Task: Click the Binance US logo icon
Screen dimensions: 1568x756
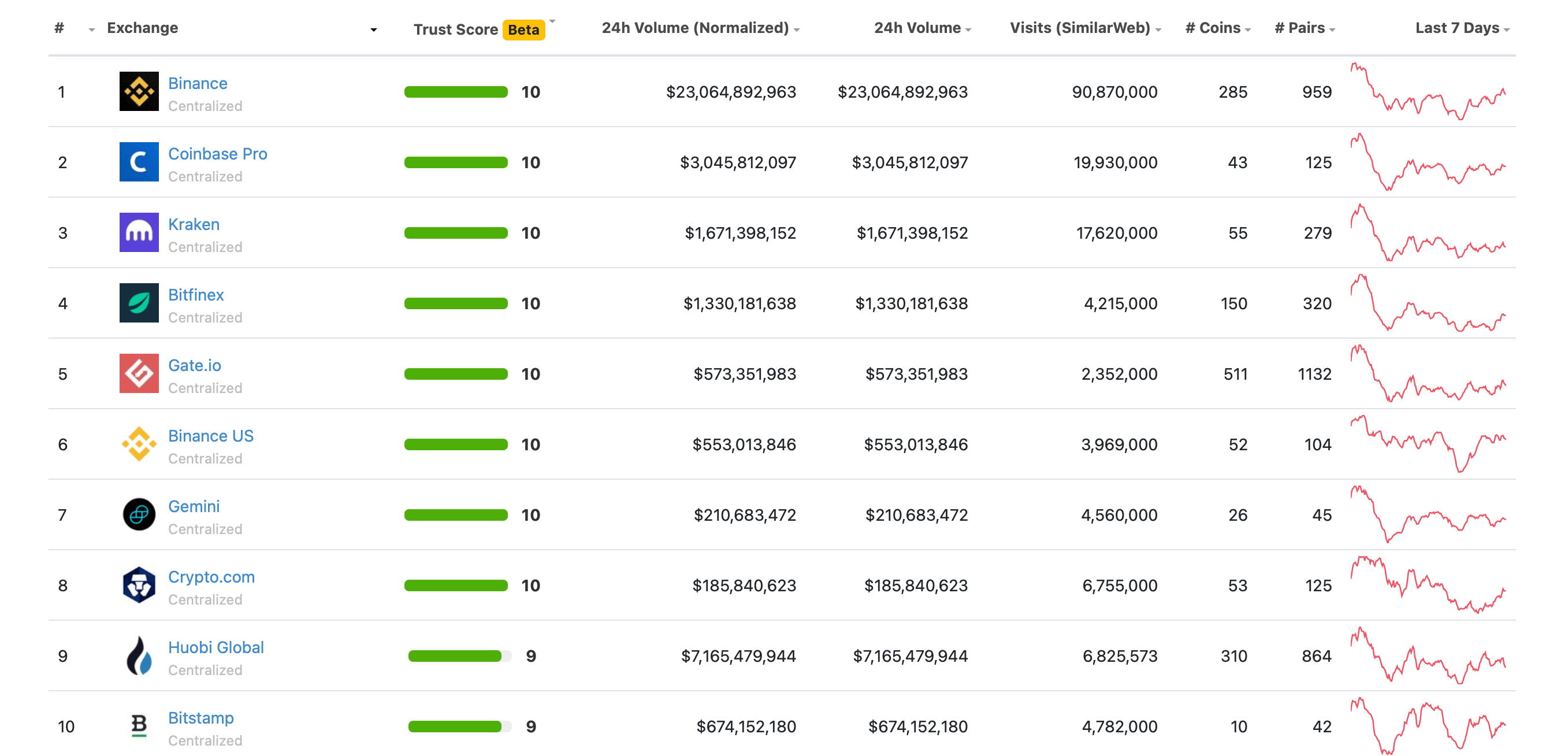Action: [139, 444]
